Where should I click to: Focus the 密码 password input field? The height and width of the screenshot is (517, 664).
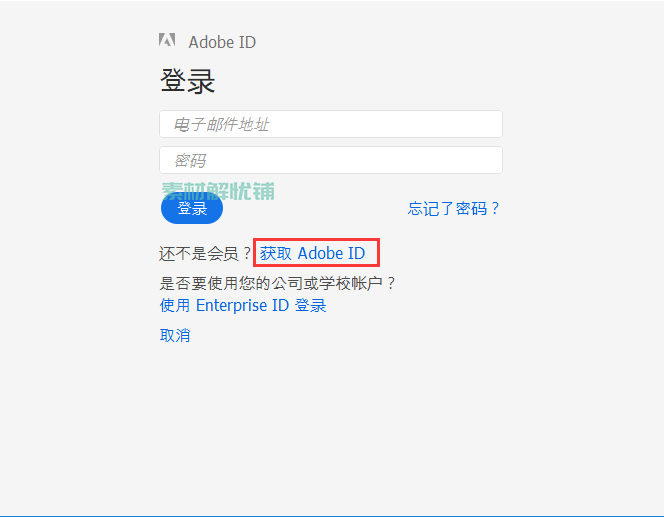click(x=331, y=160)
